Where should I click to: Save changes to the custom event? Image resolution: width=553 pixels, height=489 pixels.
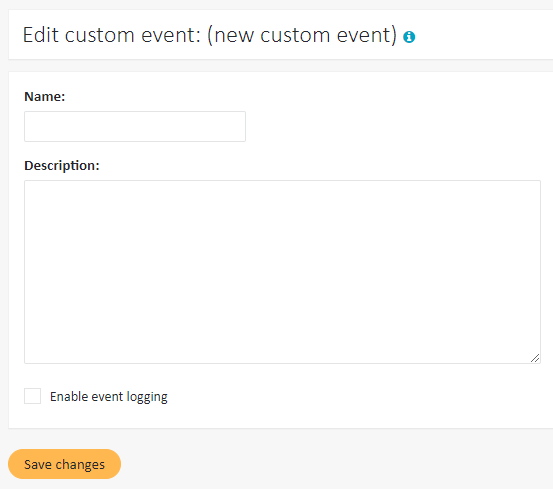click(65, 464)
